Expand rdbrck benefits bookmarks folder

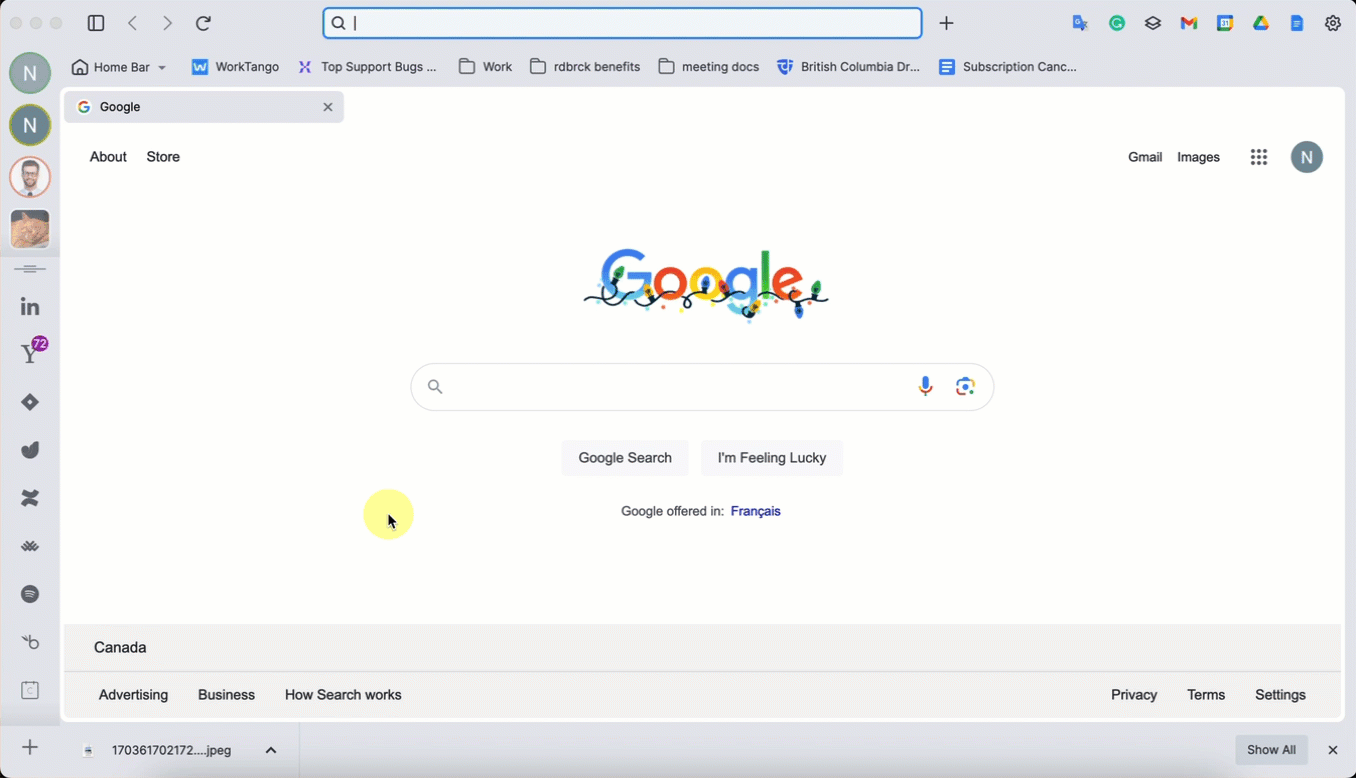click(x=585, y=67)
